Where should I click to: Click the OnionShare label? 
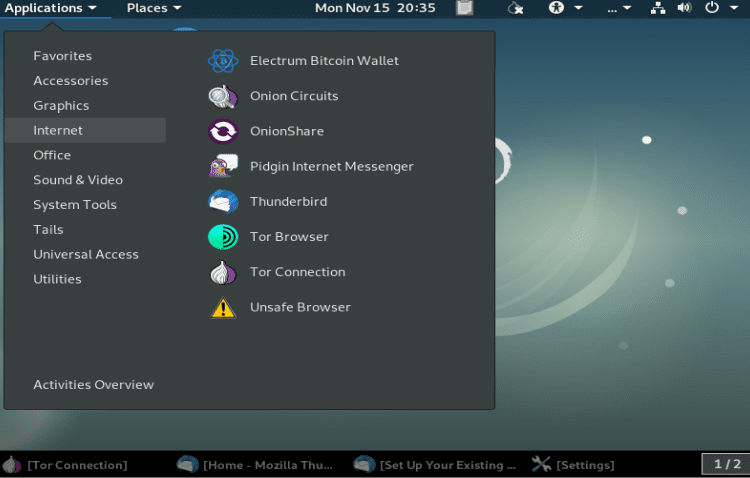[x=287, y=131]
